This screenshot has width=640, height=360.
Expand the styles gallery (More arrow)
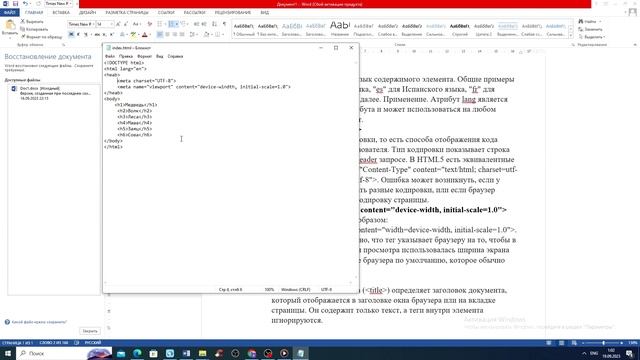tap(571, 36)
